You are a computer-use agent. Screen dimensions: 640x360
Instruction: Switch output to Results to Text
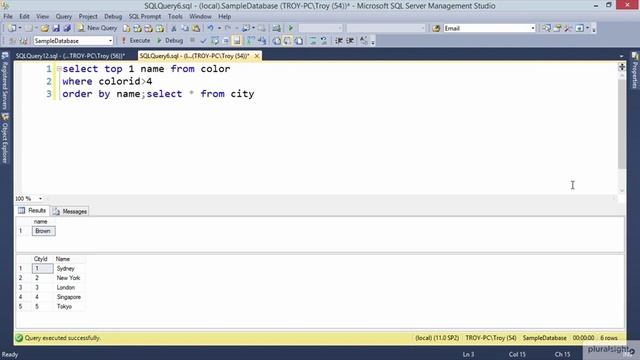[277, 41]
